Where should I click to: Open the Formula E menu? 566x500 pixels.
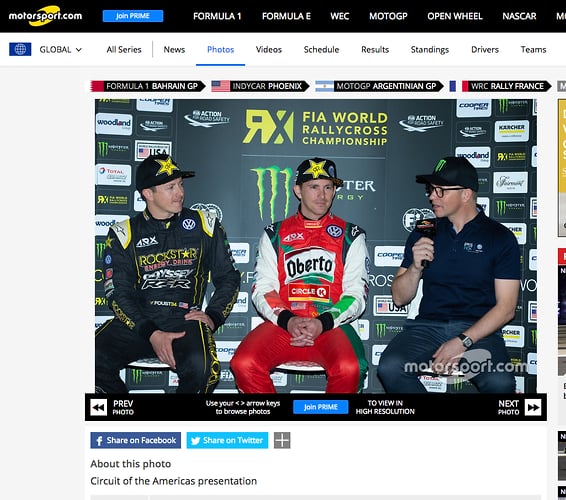pyautogui.click(x=286, y=16)
